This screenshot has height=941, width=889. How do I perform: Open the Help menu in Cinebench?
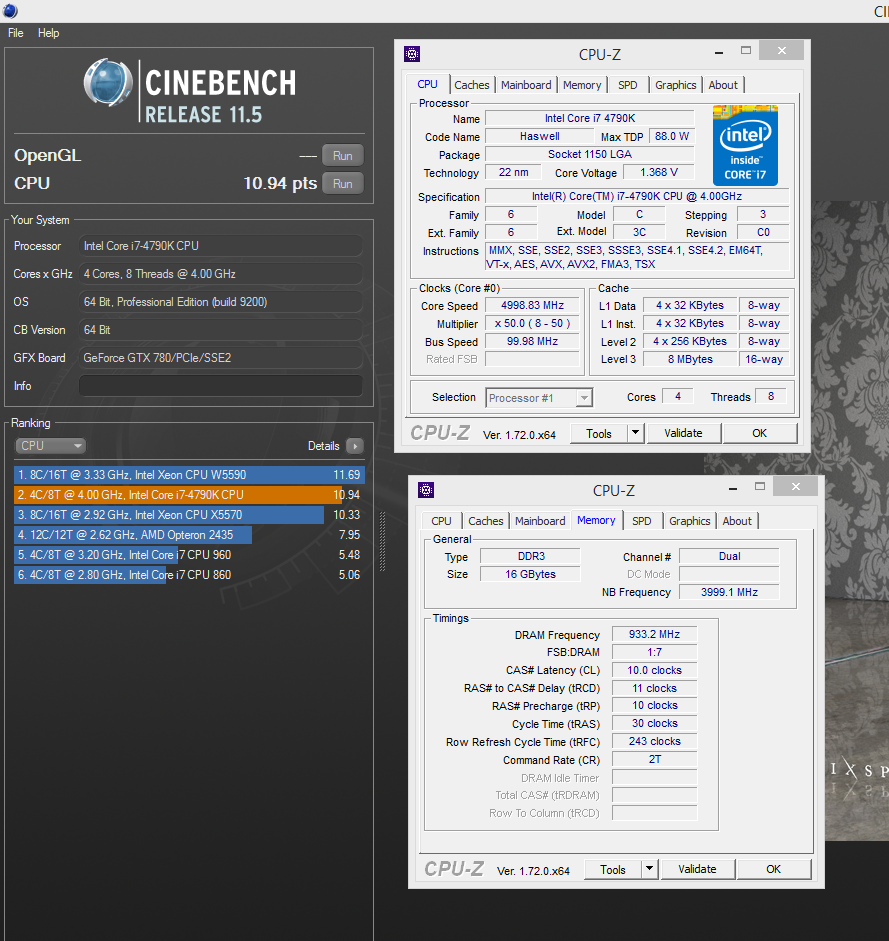coord(49,33)
